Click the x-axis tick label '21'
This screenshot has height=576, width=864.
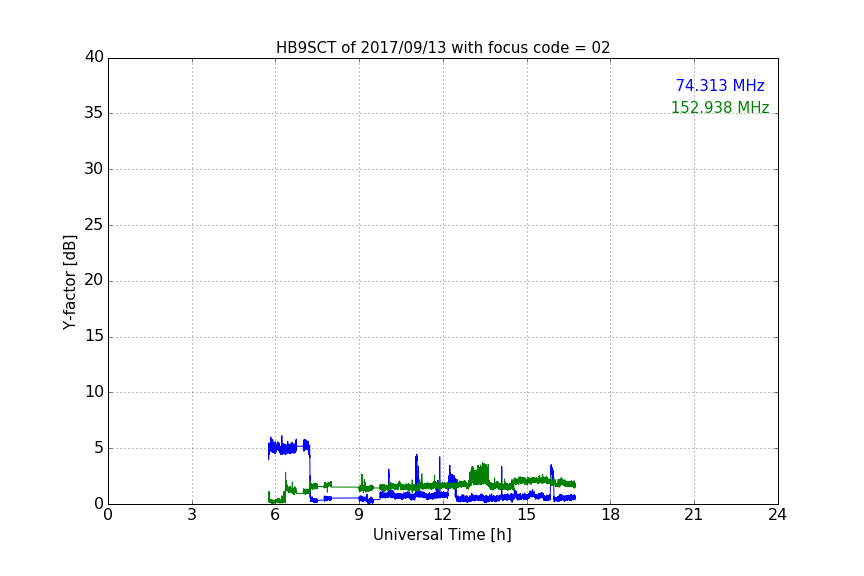point(694,515)
